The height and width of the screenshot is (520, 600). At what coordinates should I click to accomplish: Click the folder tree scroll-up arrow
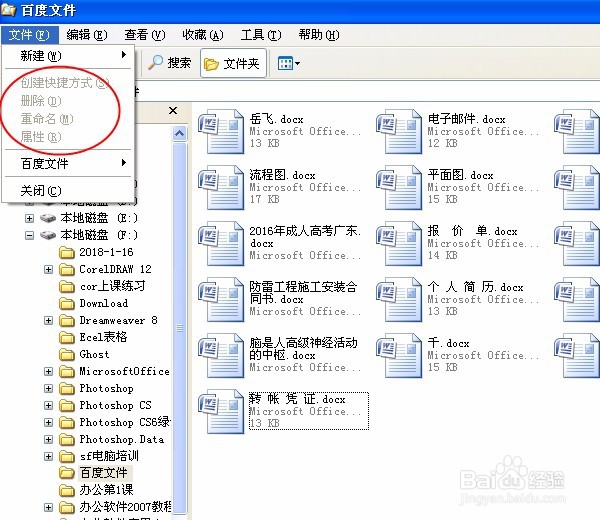coord(179,134)
